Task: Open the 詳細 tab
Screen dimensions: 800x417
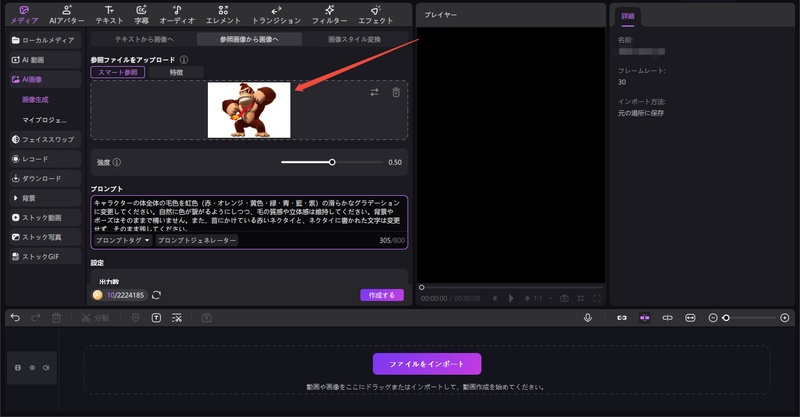Action: [628, 16]
